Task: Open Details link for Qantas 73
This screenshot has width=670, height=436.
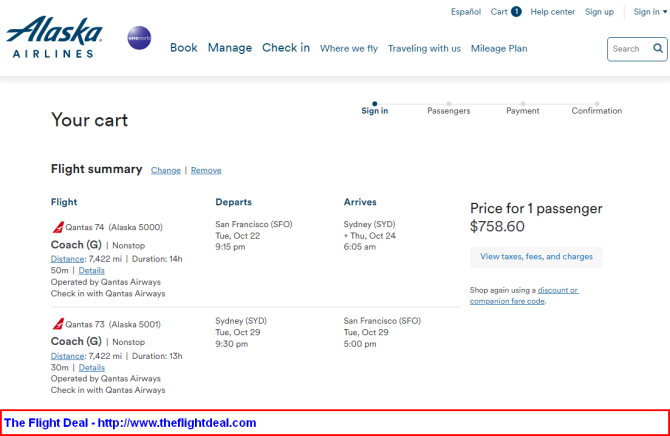Action: tap(91, 368)
